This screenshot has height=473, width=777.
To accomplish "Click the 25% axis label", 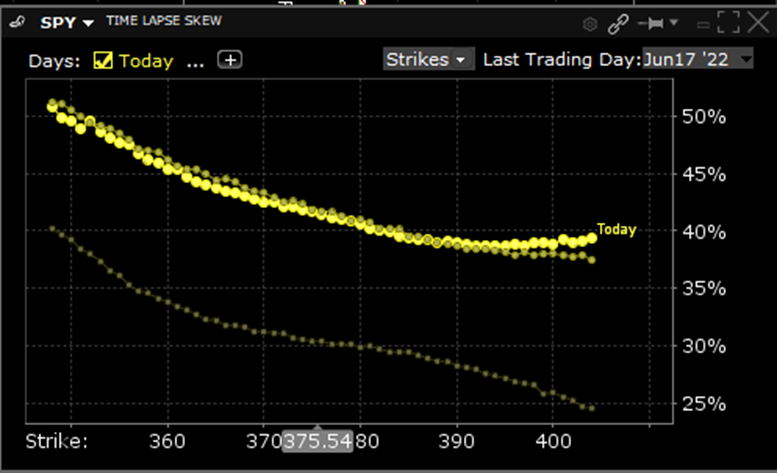I will tap(704, 404).
